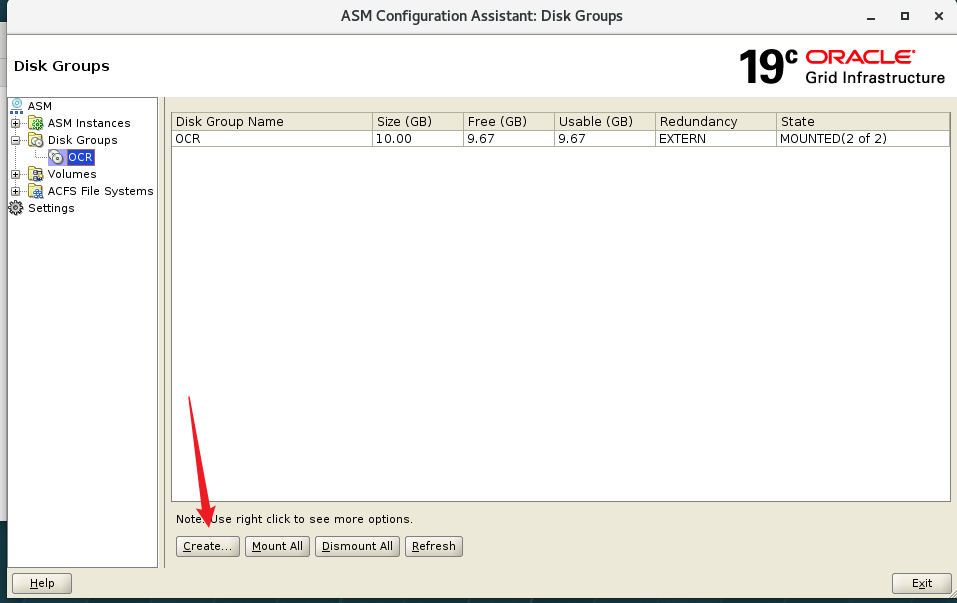The width and height of the screenshot is (957, 603).
Task: Open Help
Action: pos(42,583)
